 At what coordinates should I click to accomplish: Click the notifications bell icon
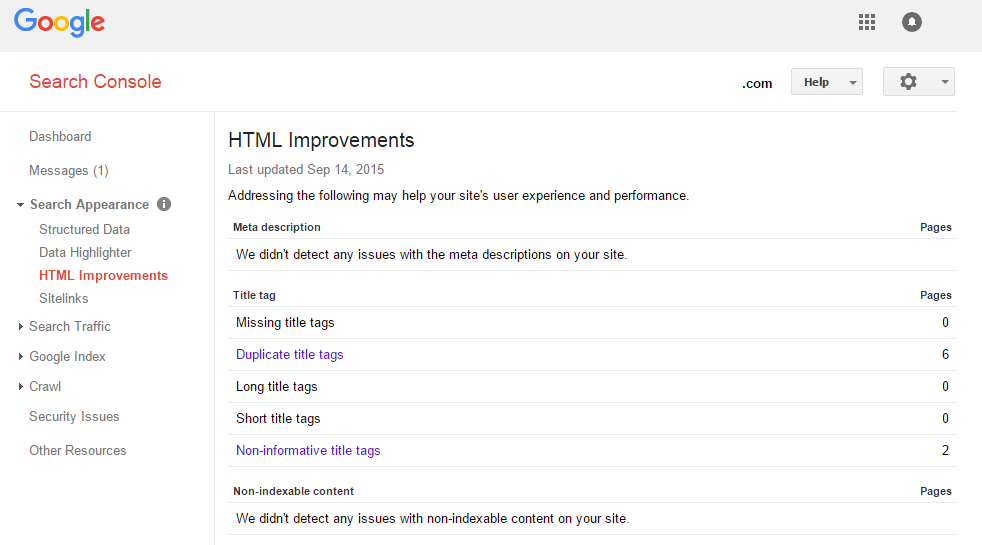tap(911, 22)
